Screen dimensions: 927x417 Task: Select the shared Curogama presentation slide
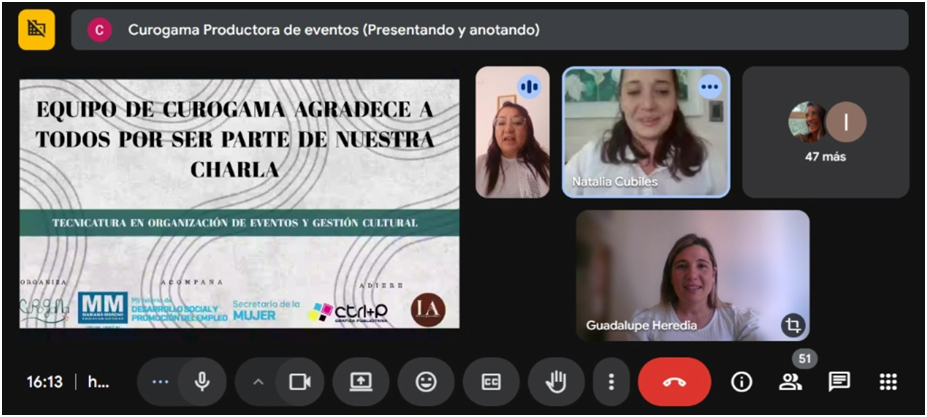pyautogui.click(x=239, y=203)
